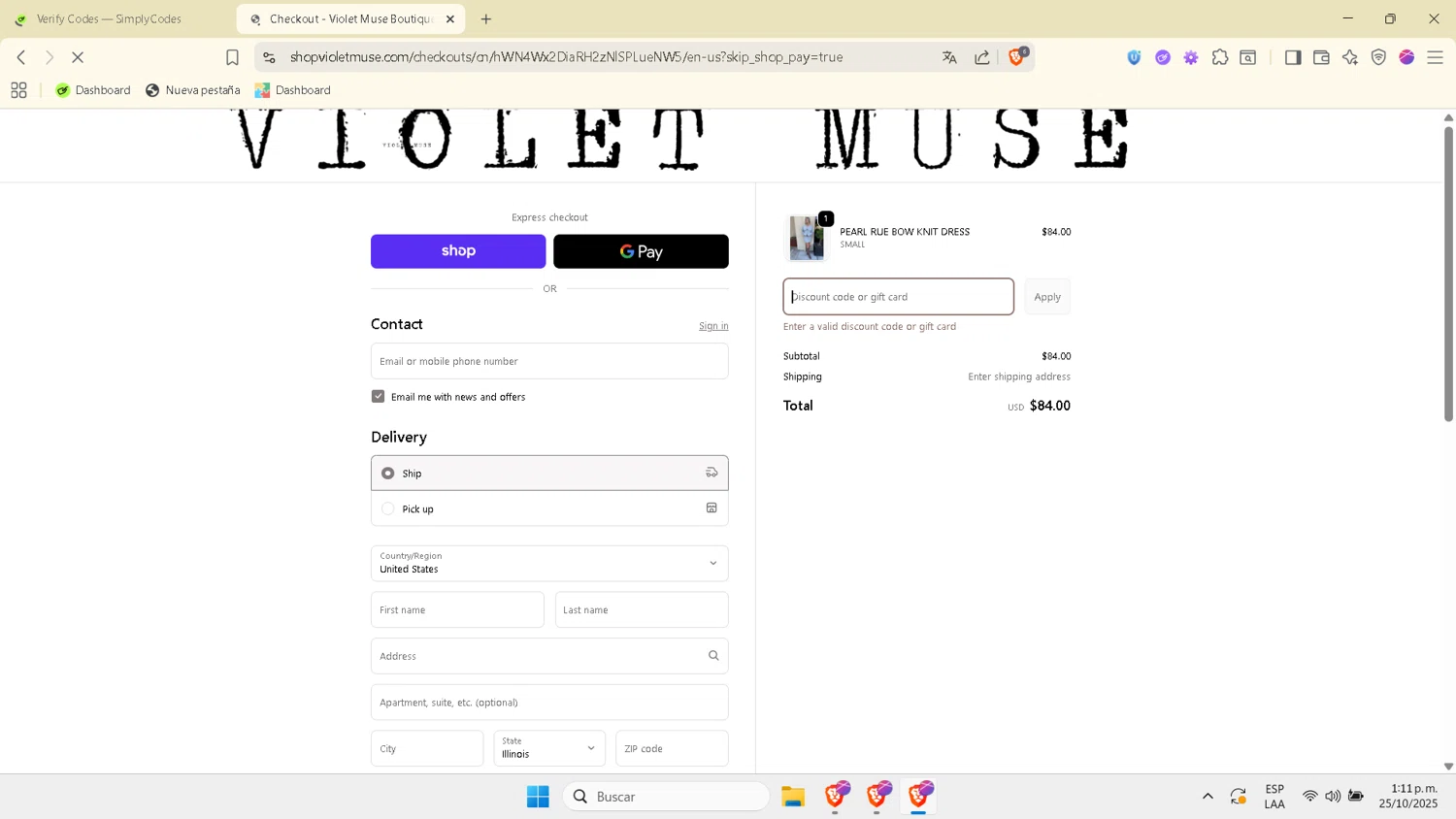The width and height of the screenshot is (1456, 819).
Task: Open first Dashboard bookmark
Action: click(x=93, y=90)
